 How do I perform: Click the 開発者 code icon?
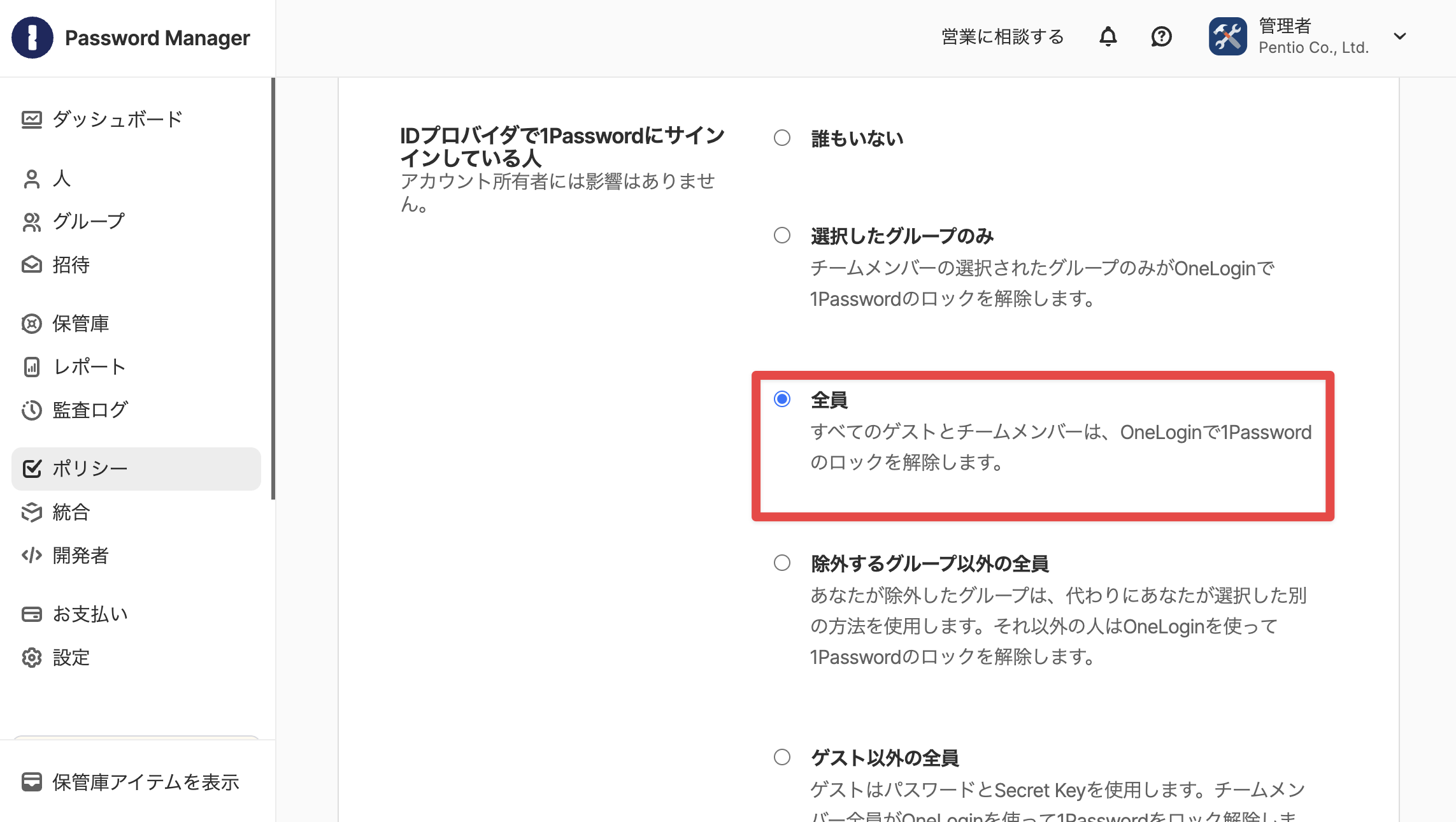[32, 555]
